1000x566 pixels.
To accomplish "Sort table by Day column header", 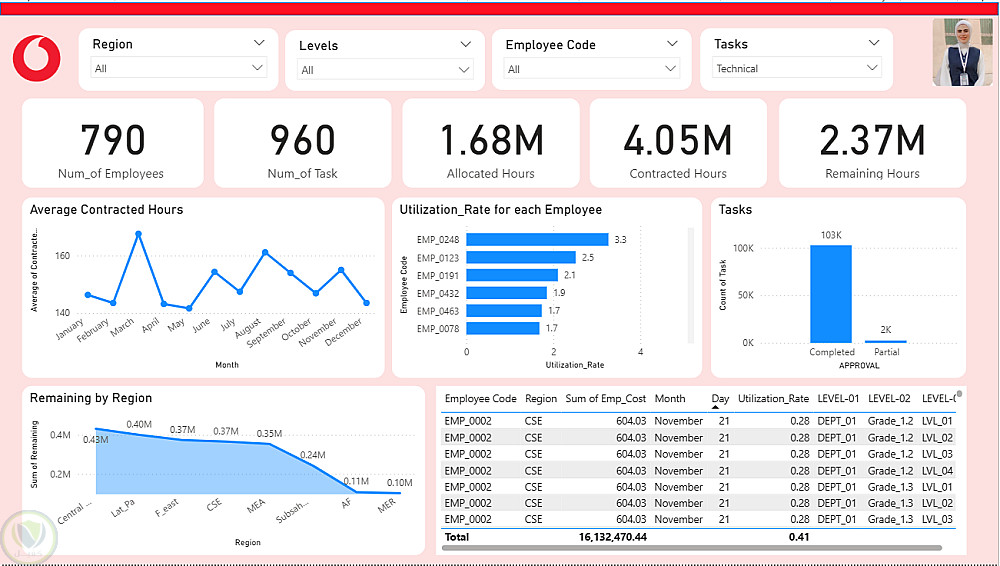I will click(720, 398).
